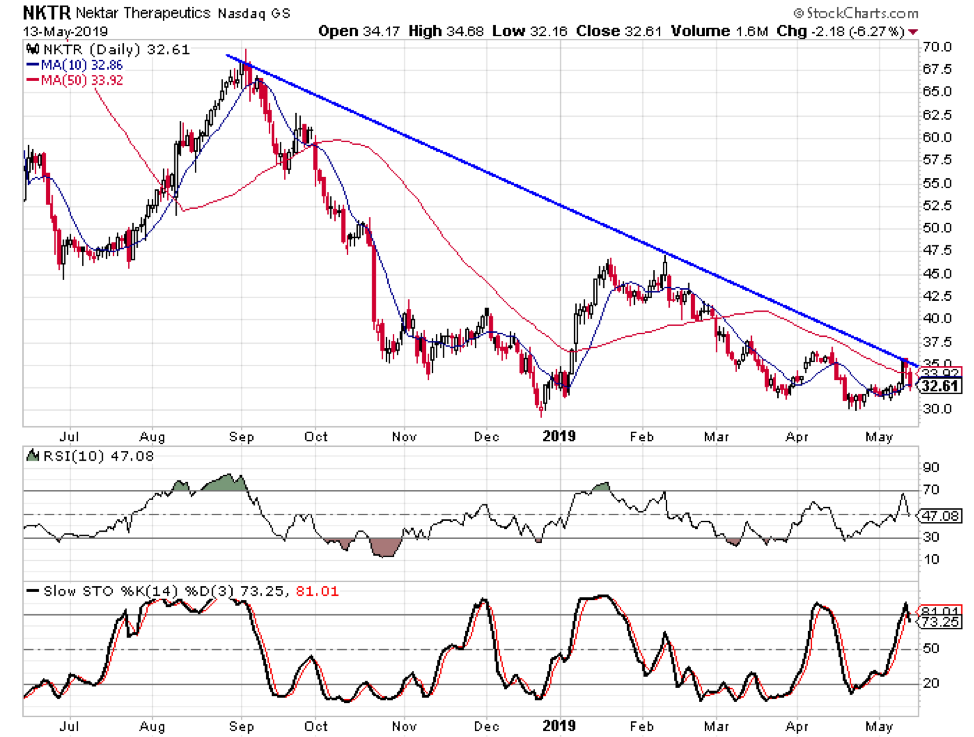Image resolution: width=974 pixels, height=737 pixels.
Task: Click the 47.5 price axis label
Action: click(x=937, y=250)
